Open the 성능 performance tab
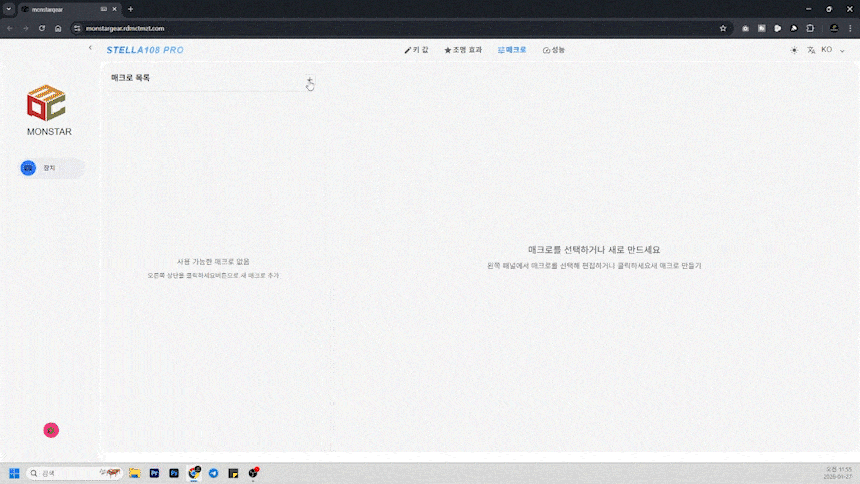The height and width of the screenshot is (484, 860). tap(554, 49)
